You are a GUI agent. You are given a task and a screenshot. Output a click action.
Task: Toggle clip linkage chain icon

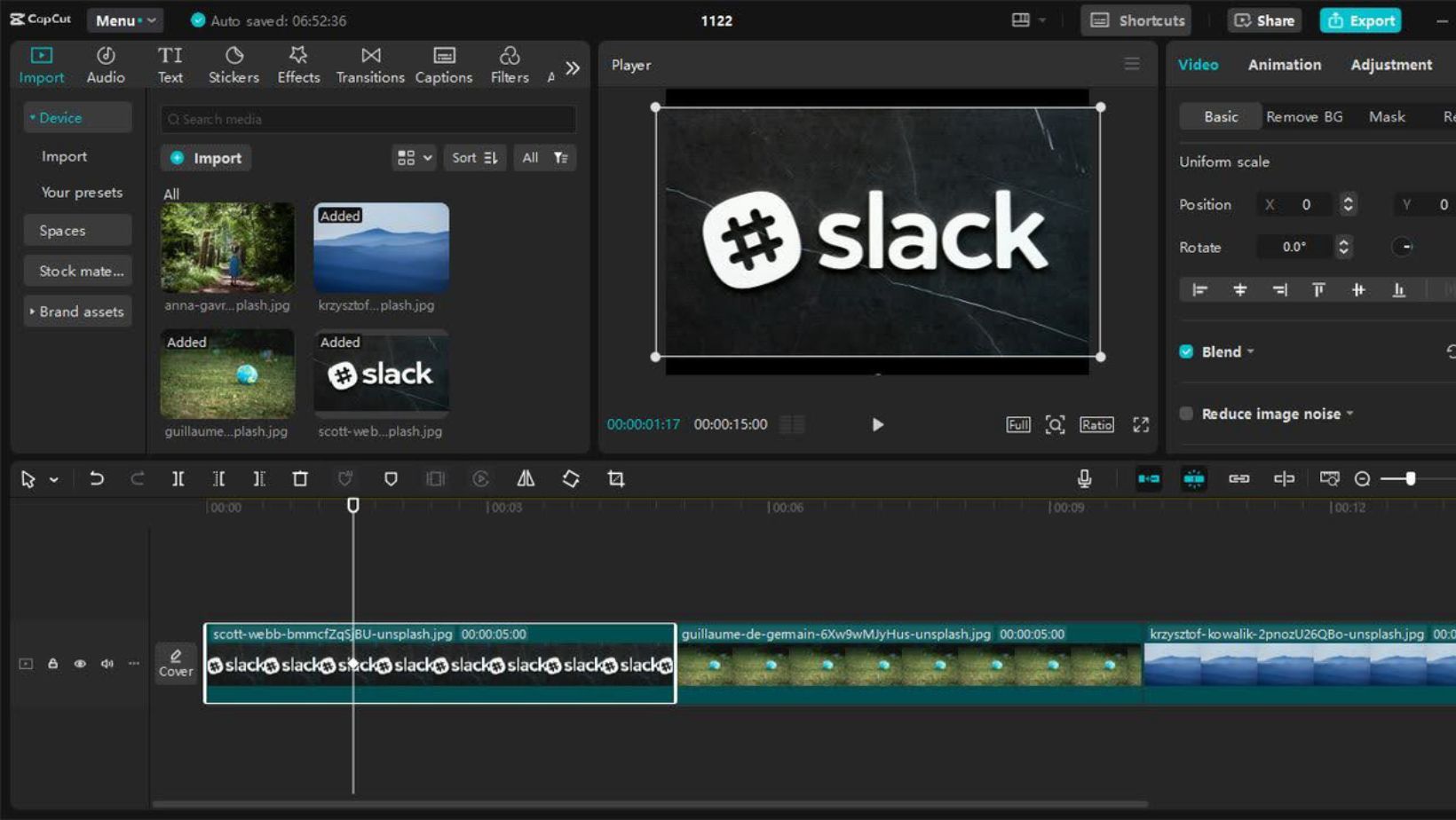point(1238,479)
